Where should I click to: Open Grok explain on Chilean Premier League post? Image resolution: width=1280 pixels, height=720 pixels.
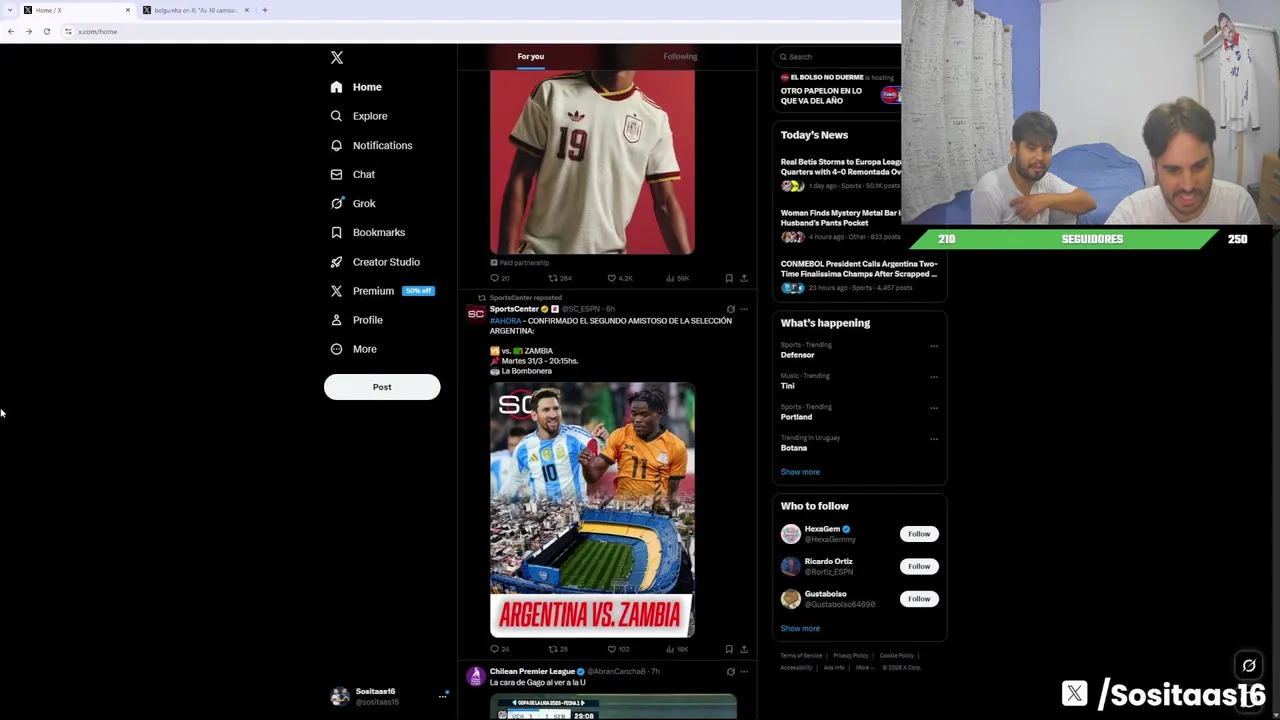(x=730, y=672)
